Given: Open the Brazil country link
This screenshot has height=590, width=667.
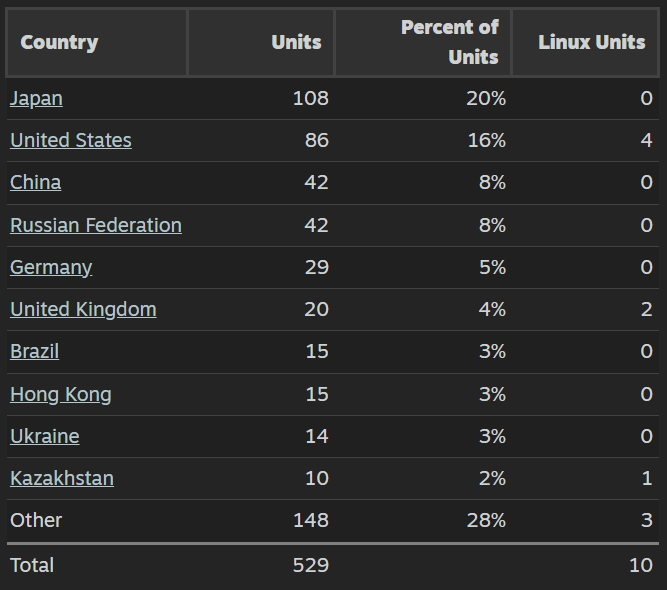Looking at the screenshot, I should click(34, 351).
